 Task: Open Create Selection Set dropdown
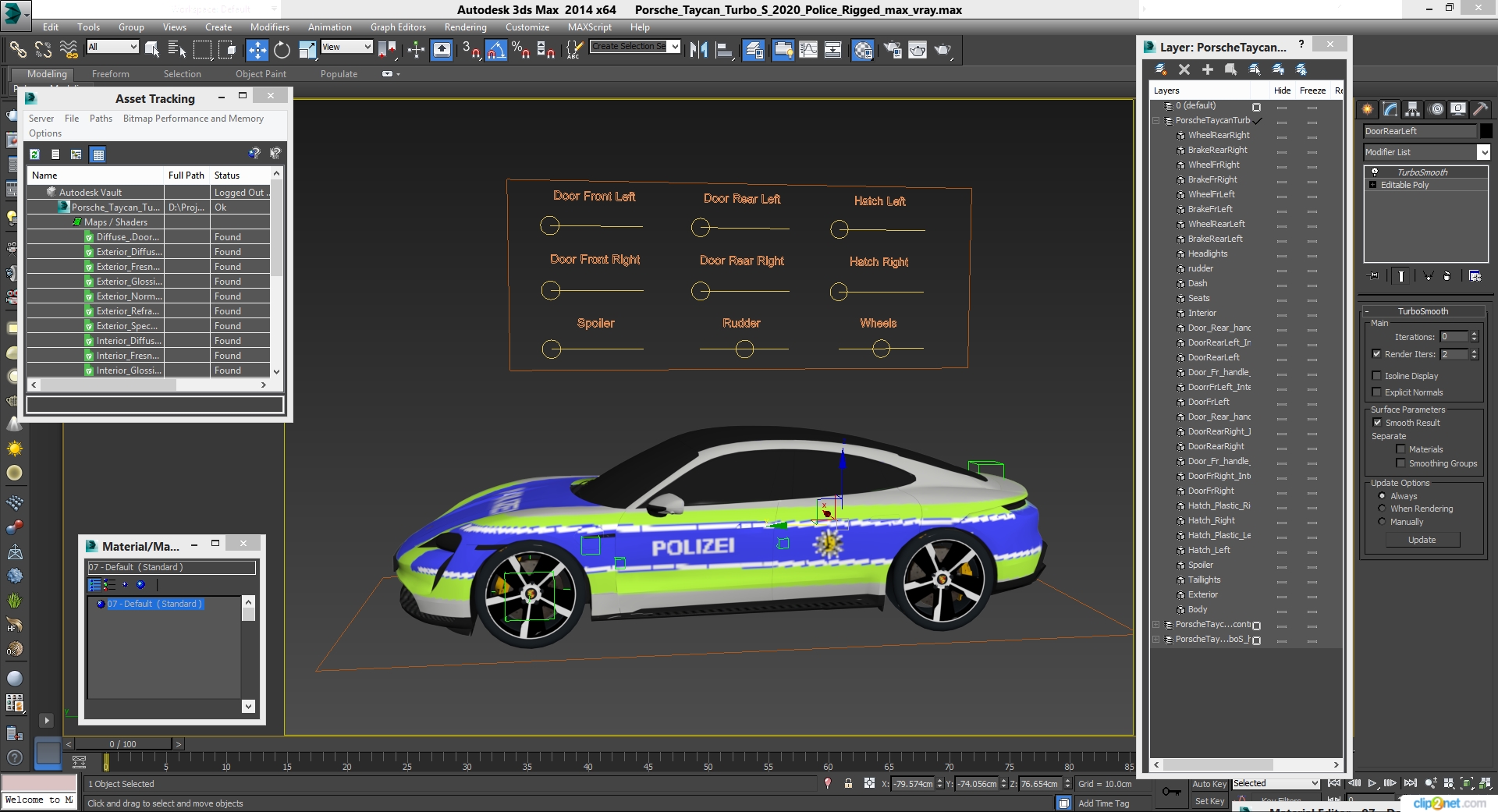click(x=635, y=47)
